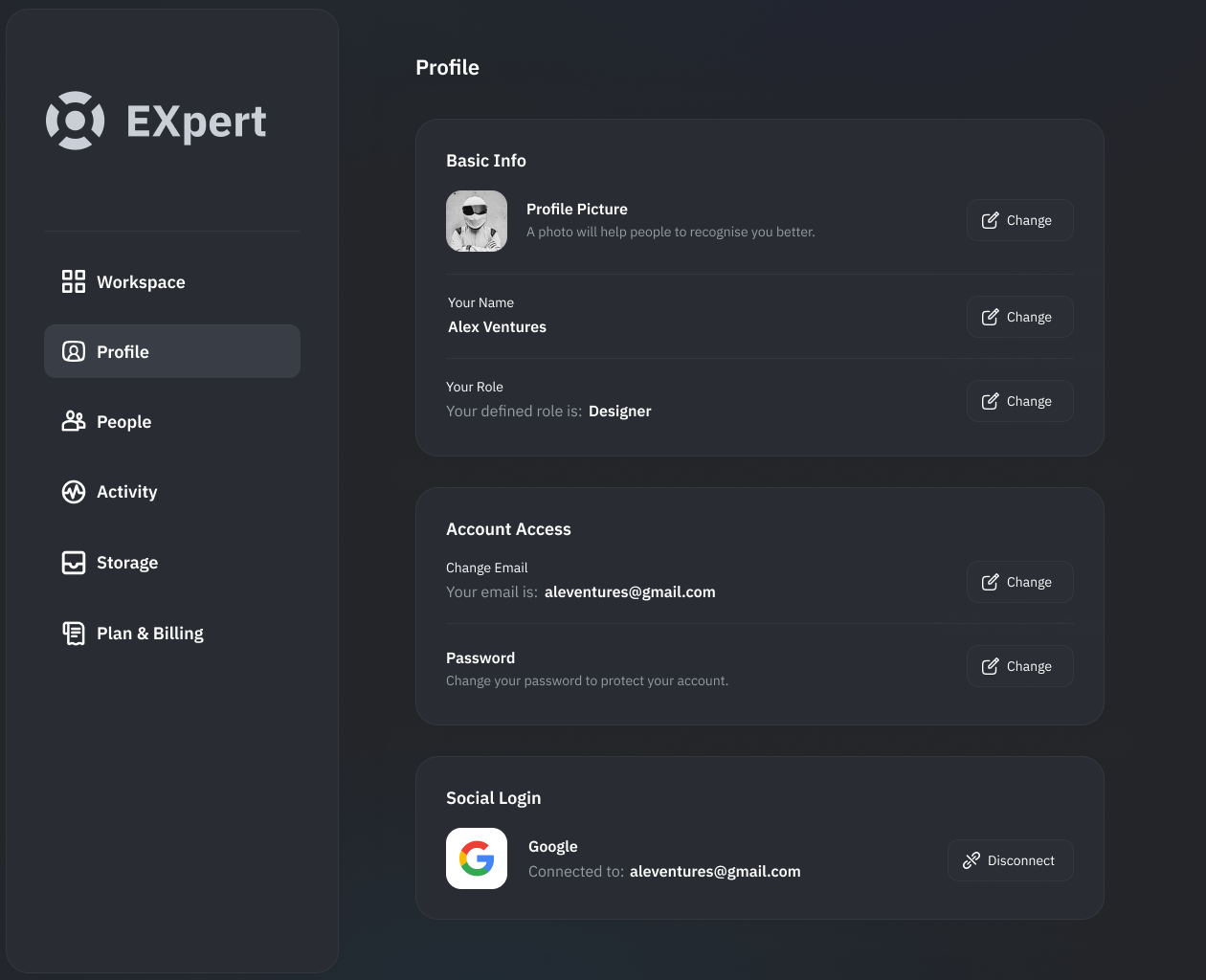The width and height of the screenshot is (1206, 980).
Task: Change the Designer role
Action: pos(1019,401)
